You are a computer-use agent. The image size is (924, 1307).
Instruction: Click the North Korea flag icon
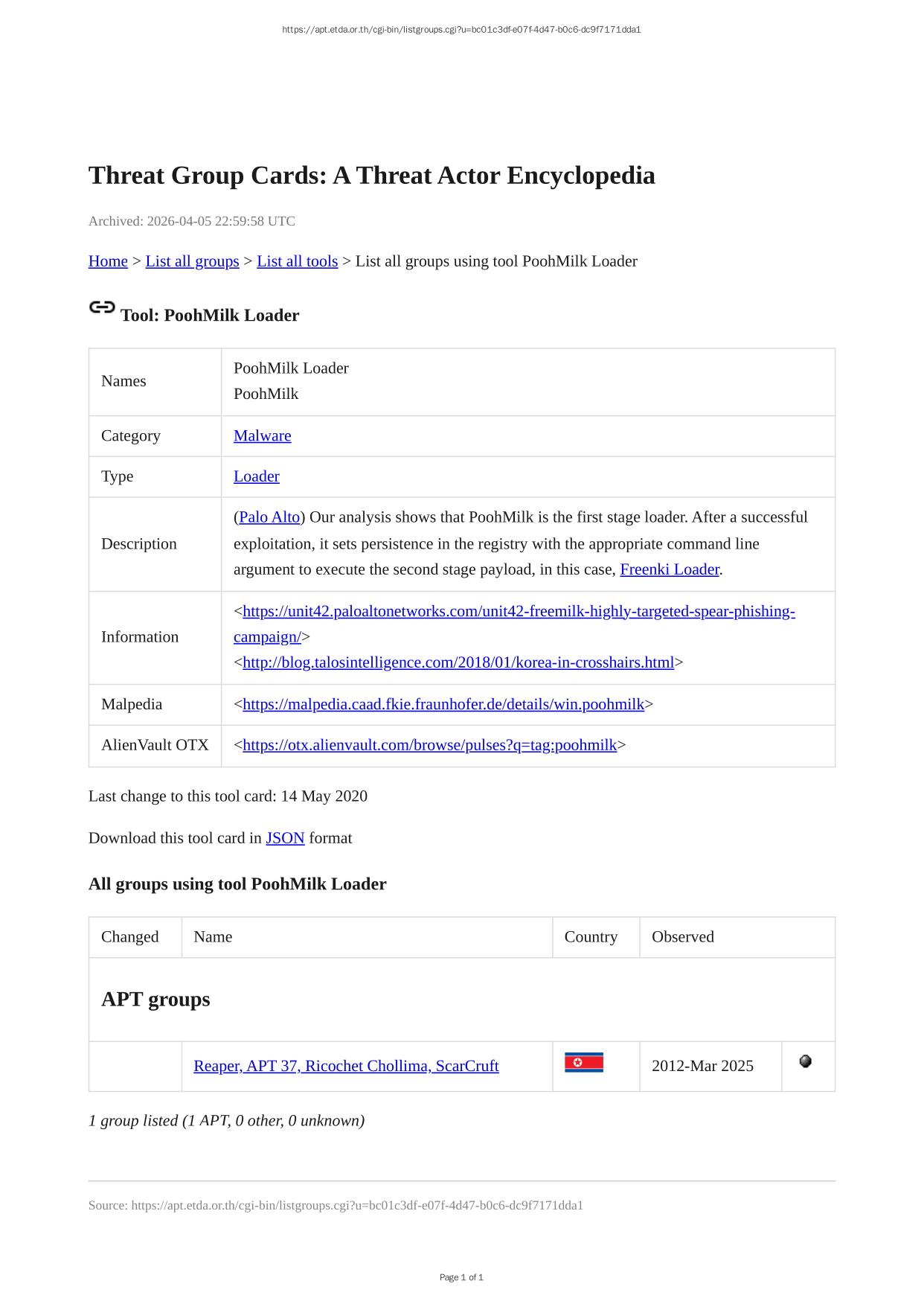click(583, 1063)
